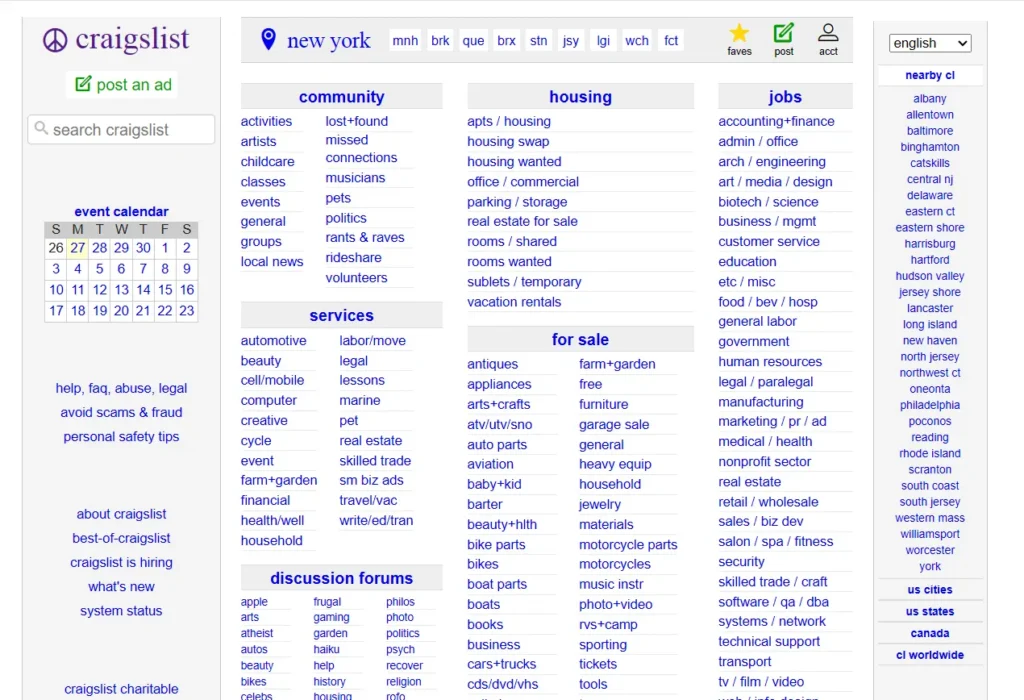Click the post an ad button
This screenshot has width=1024, height=700.
pos(123,85)
